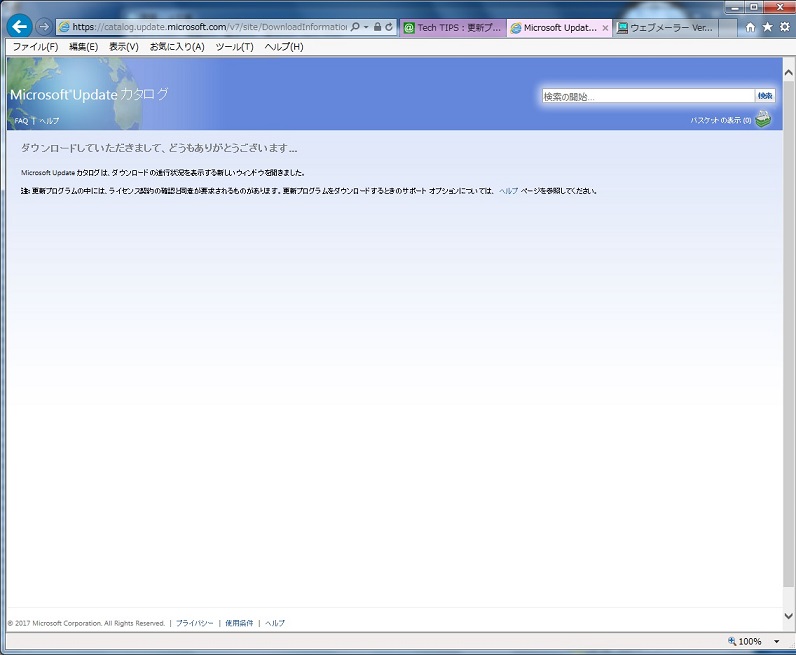Open the プライバシー footer link
796x655 pixels.
pyautogui.click(x=194, y=623)
